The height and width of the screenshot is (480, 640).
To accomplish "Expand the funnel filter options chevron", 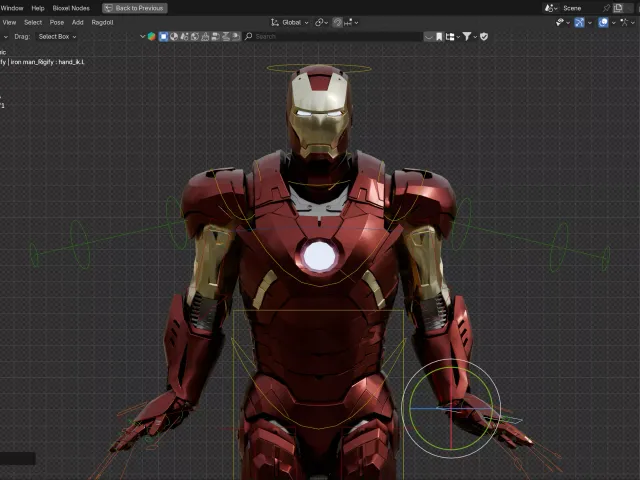I will tap(475, 37).
